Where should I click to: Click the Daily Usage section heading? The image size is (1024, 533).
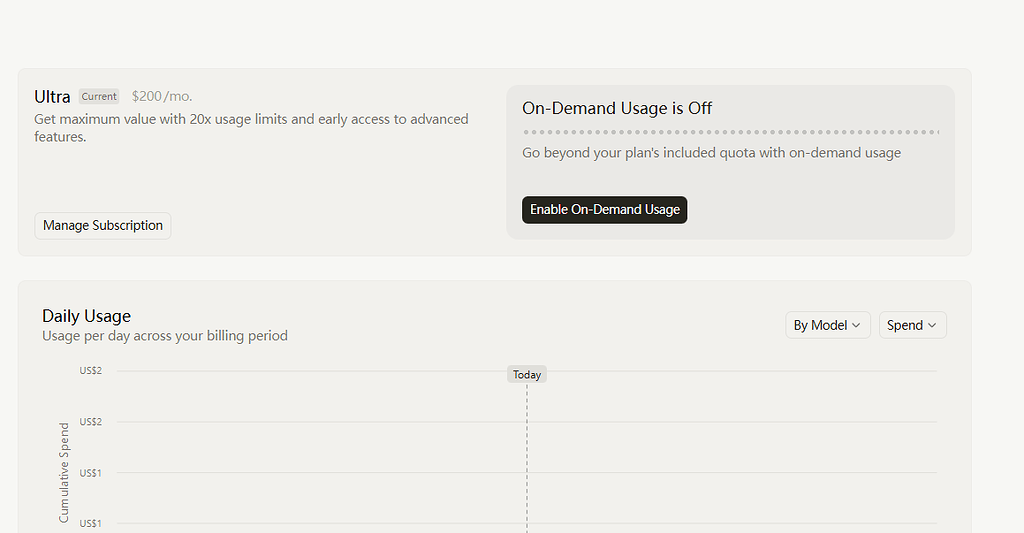(x=86, y=316)
